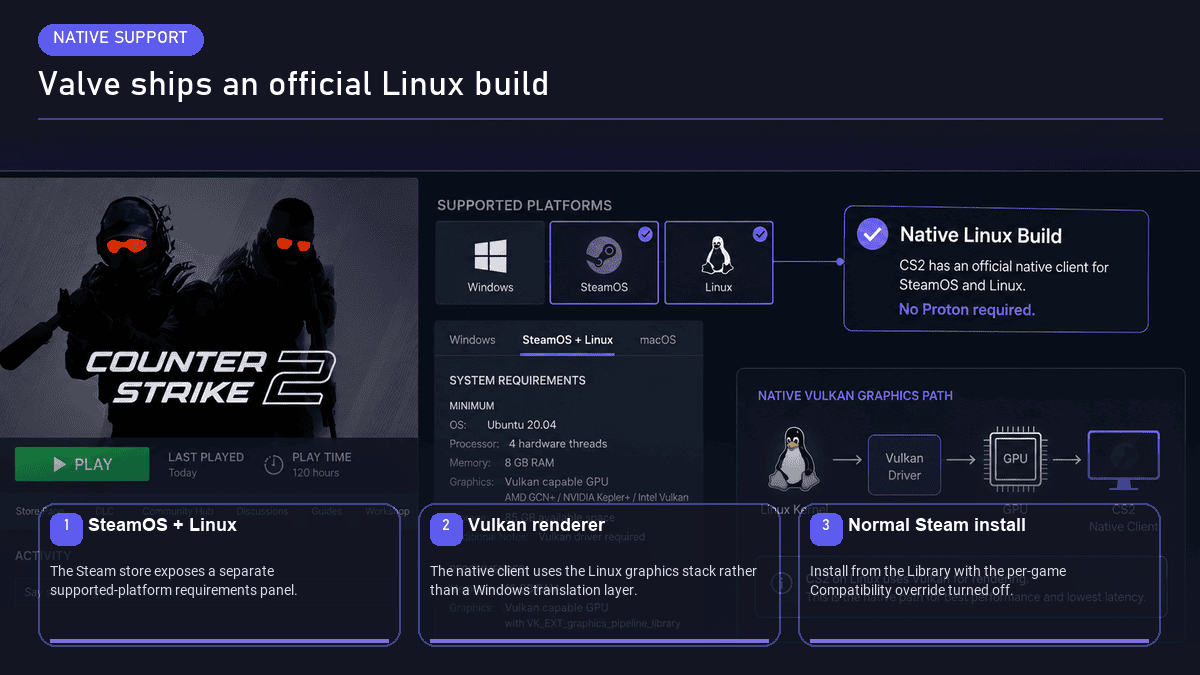The height and width of the screenshot is (675, 1200).
Task: Click 'Valve ships an official Linux build' title
Action: pyautogui.click(x=293, y=83)
